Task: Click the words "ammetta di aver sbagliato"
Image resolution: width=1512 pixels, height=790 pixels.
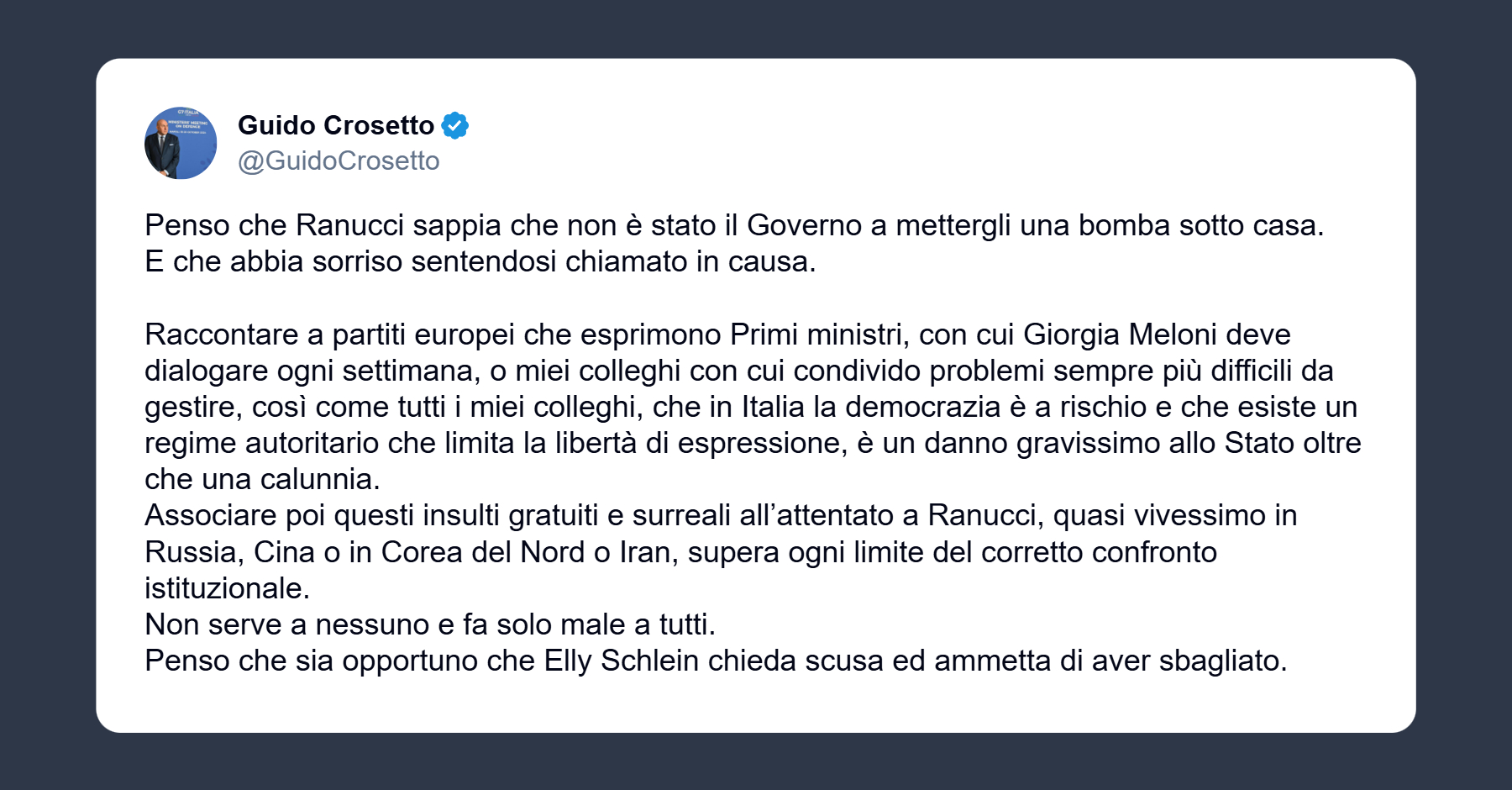Action: (x=1108, y=661)
